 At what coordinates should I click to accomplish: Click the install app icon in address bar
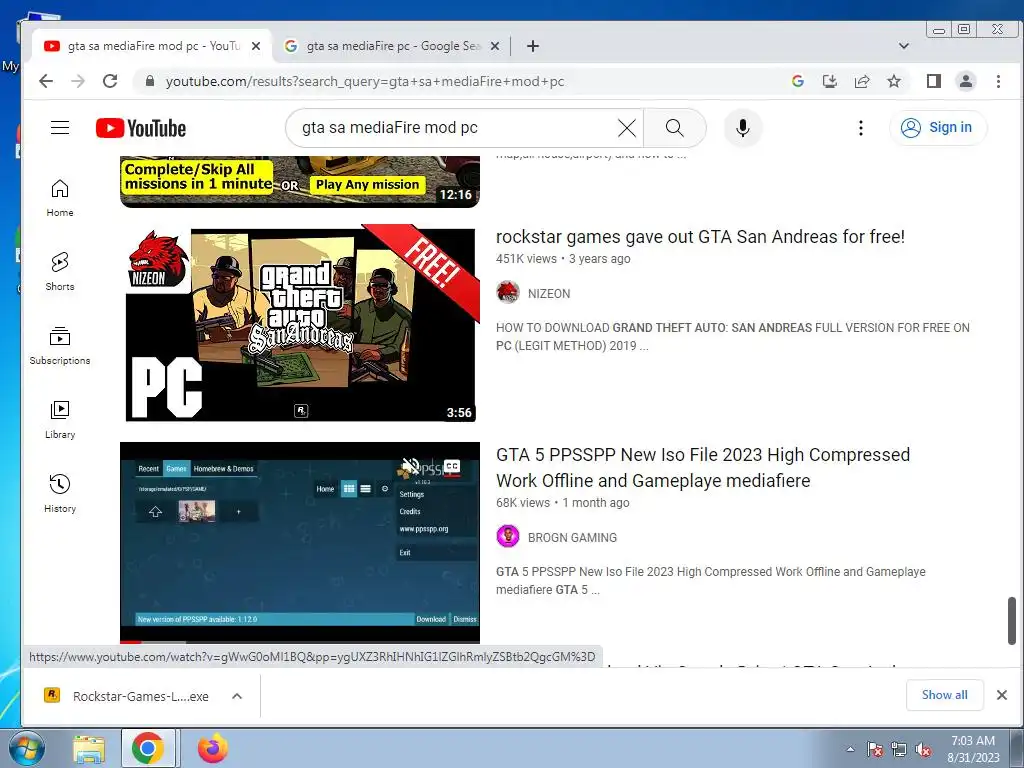point(829,81)
